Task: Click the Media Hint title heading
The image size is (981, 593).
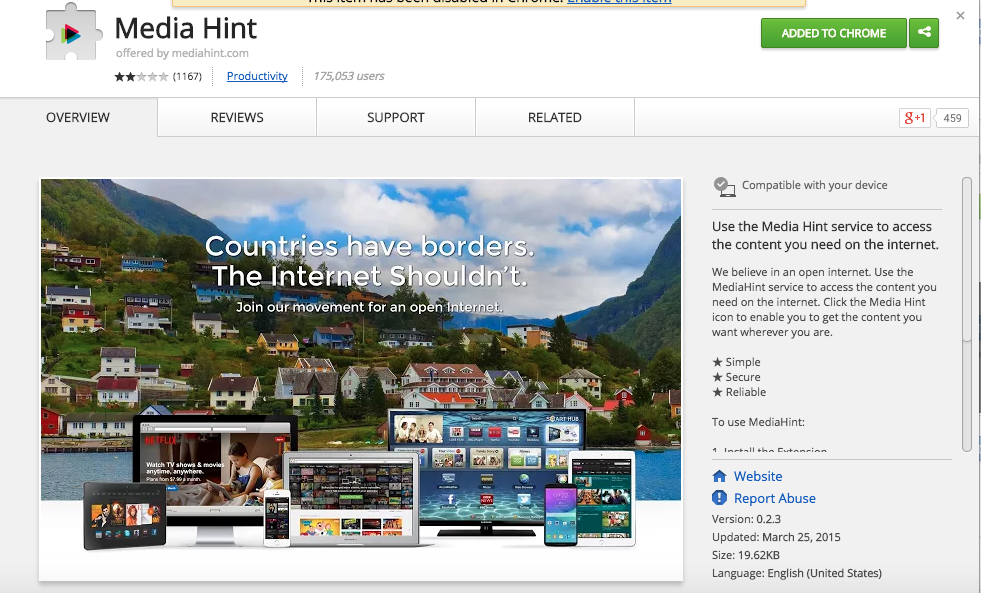Action: coord(186,28)
